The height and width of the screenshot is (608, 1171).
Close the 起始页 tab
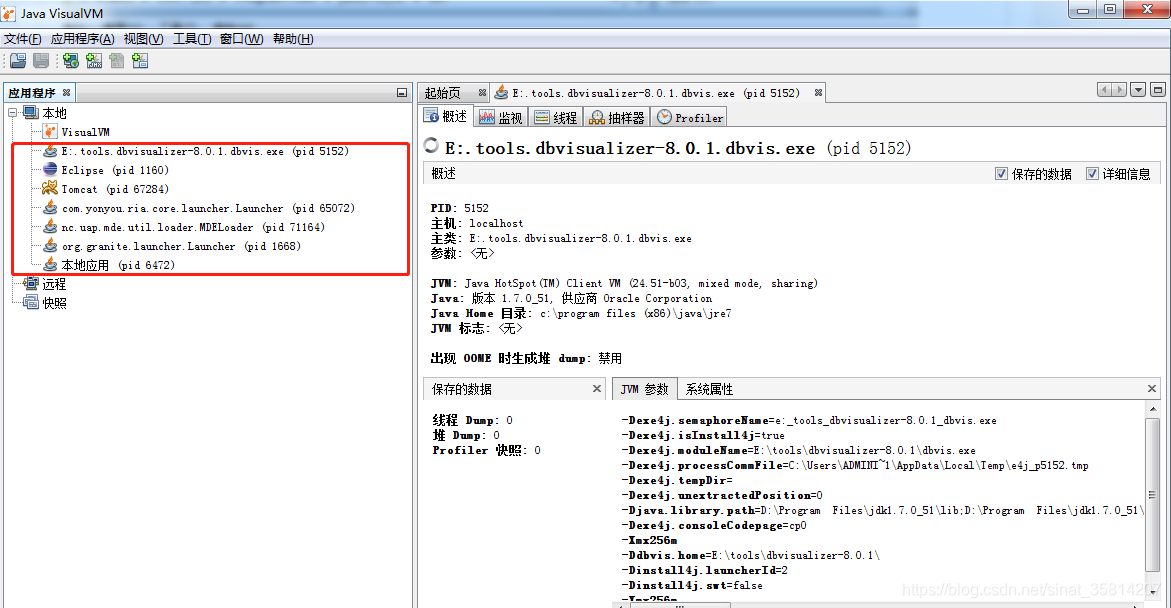click(482, 93)
